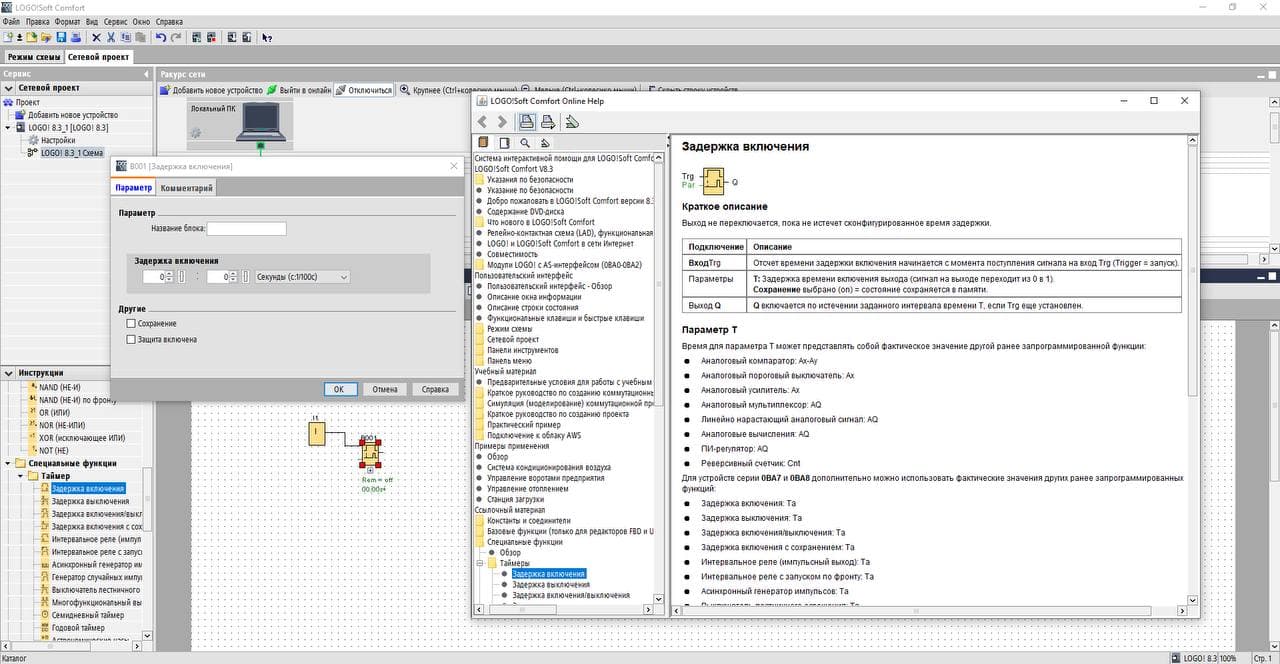
Task: Tick the Защита включена checkbox
Action: pyautogui.click(x=131, y=340)
